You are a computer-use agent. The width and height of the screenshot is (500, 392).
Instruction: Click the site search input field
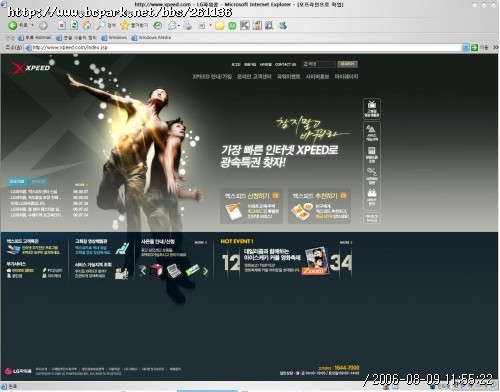pos(319,64)
